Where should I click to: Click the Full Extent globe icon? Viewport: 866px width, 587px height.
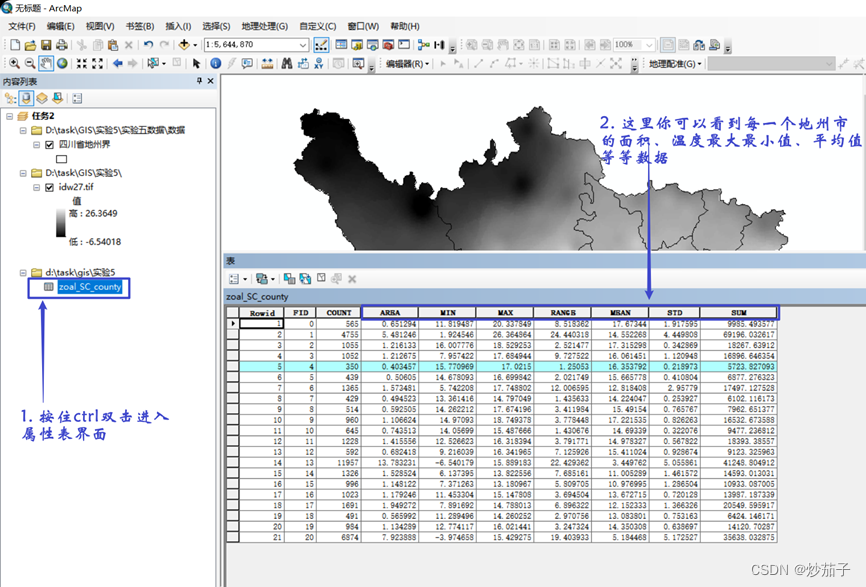pyautogui.click(x=62, y=64)
